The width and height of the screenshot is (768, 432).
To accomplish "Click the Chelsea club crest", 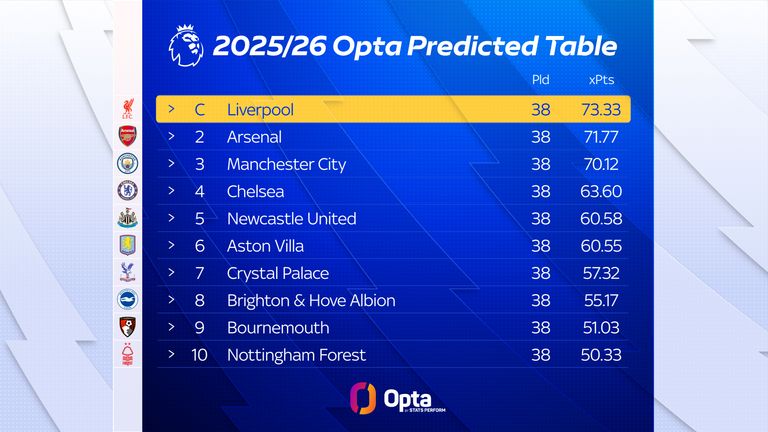I will (127, 190).
